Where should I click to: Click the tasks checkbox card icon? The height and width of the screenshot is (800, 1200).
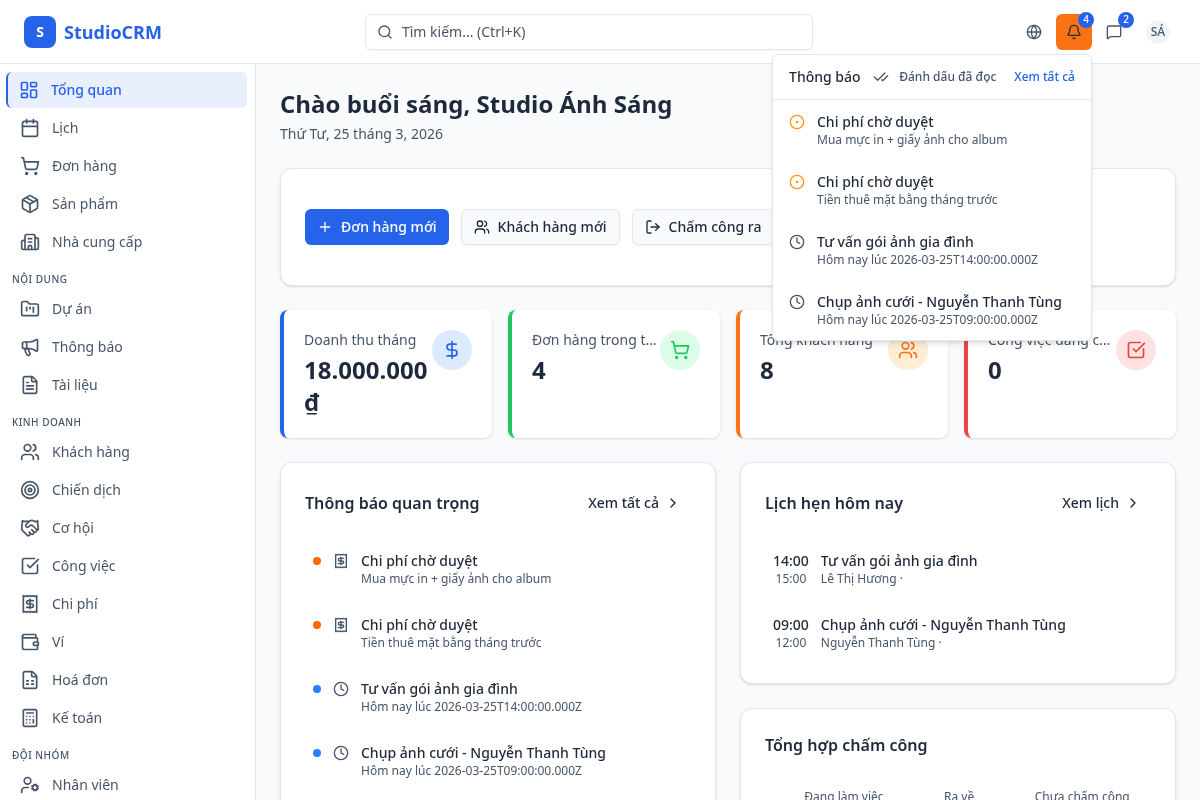tap(1136, 350)
